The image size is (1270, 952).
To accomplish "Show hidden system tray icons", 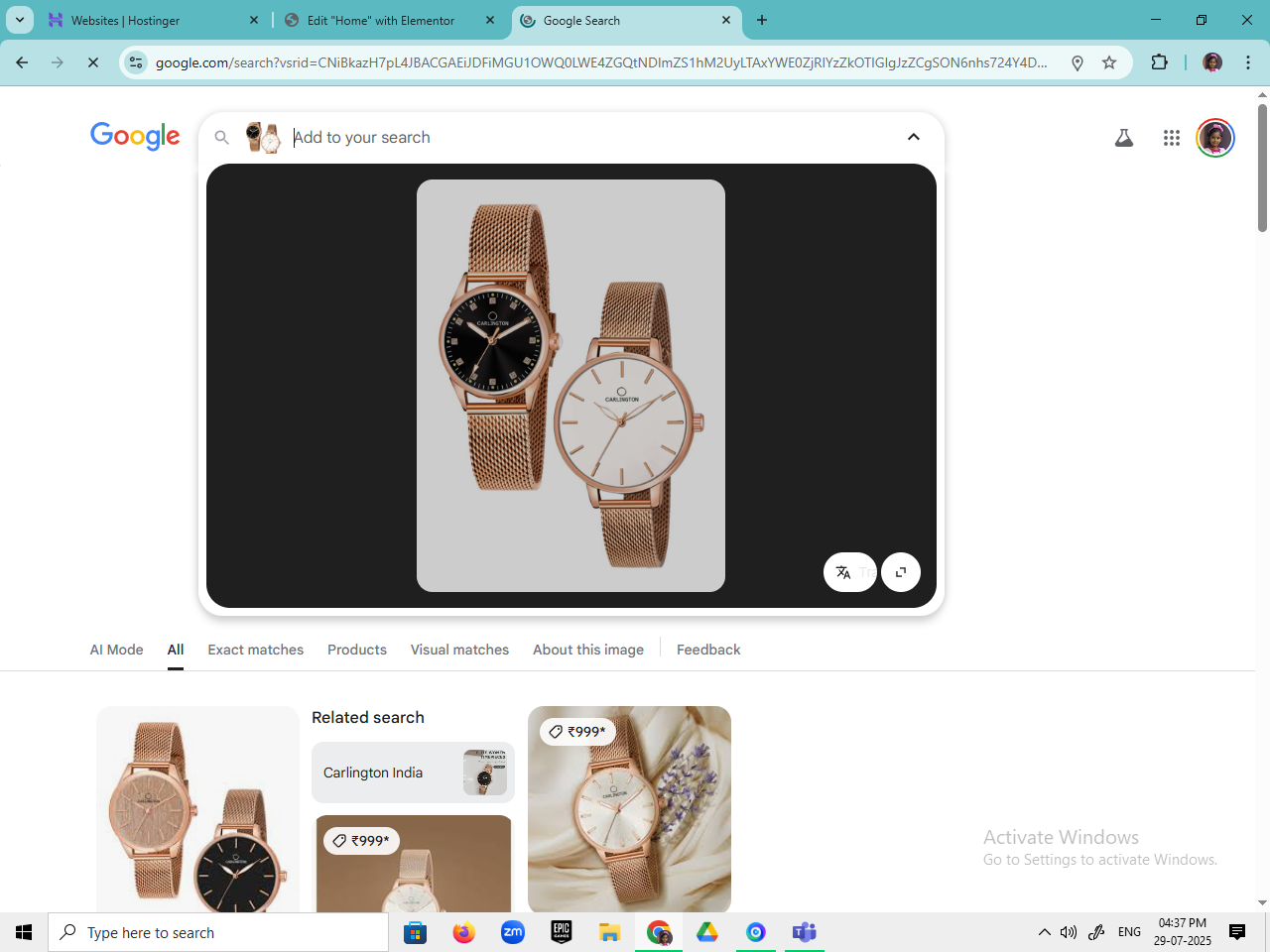I will (1044, 932).
